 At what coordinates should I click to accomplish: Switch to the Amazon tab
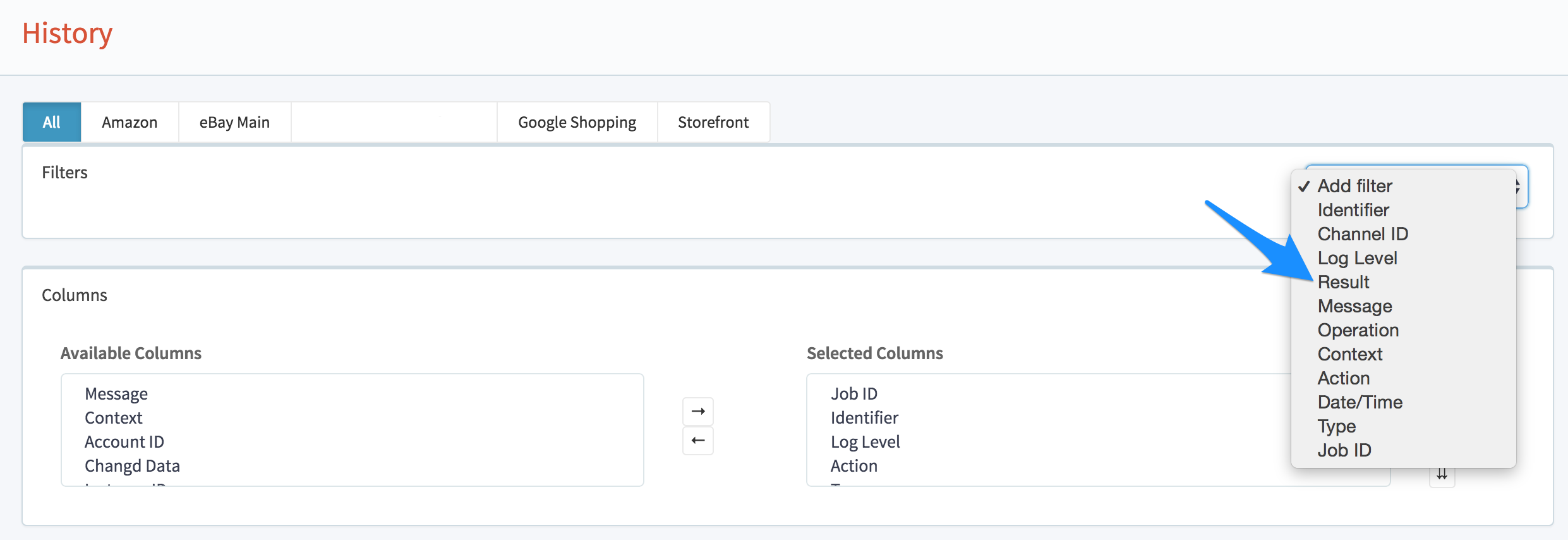130,122
